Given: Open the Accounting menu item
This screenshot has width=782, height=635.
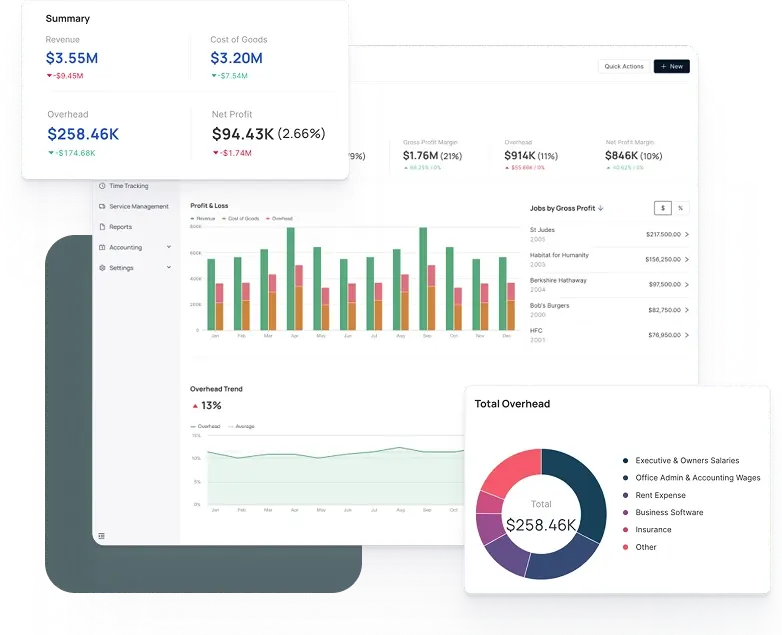Looking at the screenshot, I should [x=136, y=247].
